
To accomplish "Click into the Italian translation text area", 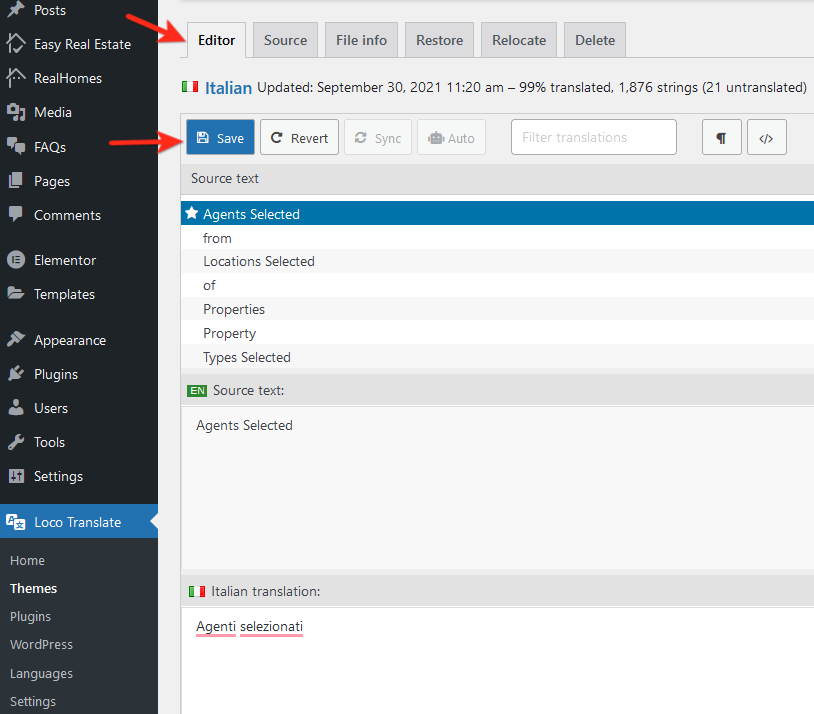I will tap(497, 661).
